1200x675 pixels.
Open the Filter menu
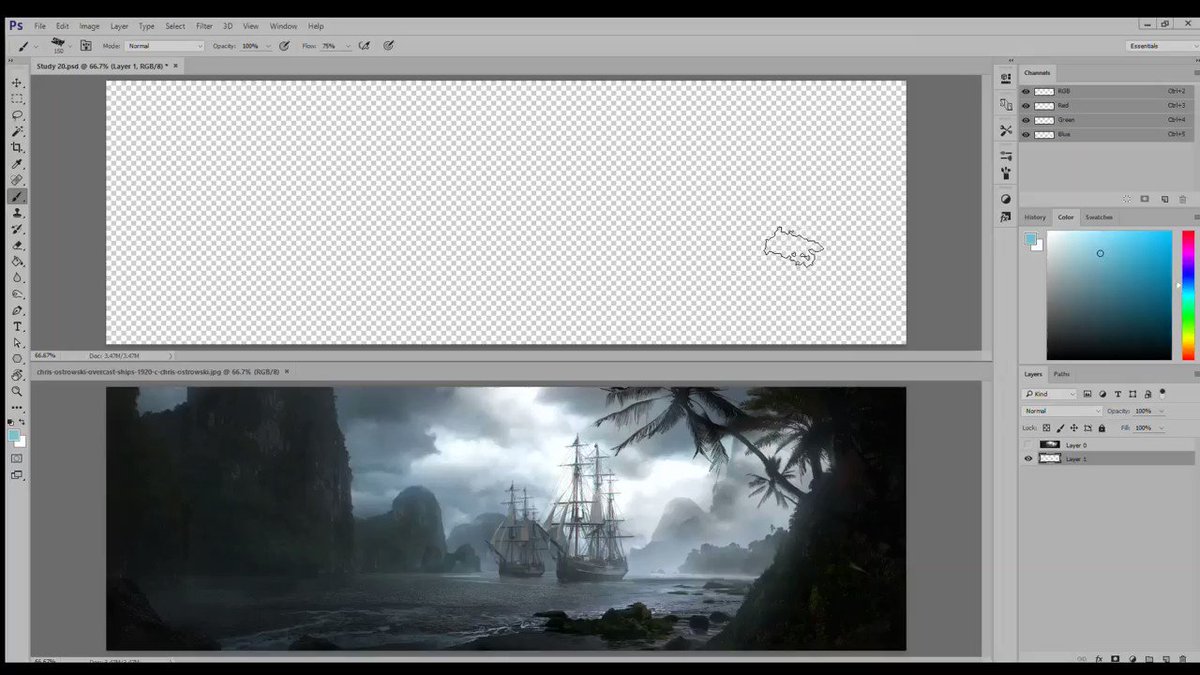coord(204,26)
